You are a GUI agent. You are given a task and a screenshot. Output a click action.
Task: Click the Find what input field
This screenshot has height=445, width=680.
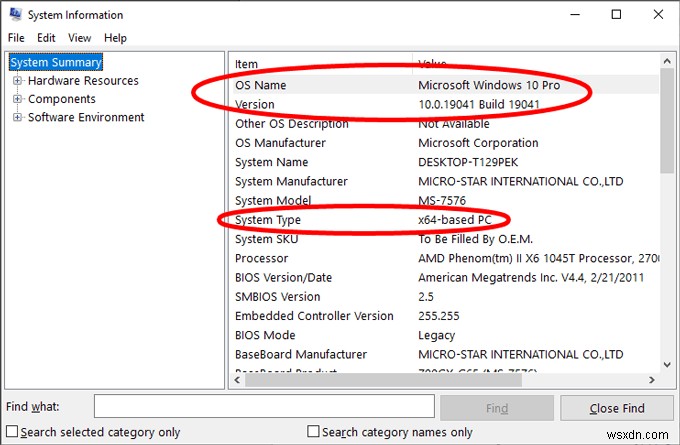[x=264, y=406]
